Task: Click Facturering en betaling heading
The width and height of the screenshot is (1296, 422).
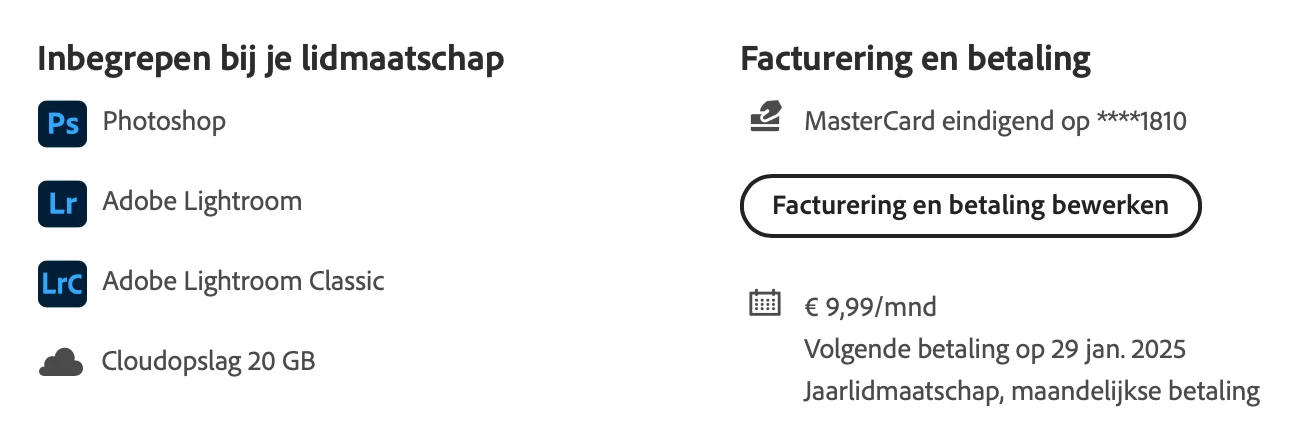Action: [x=915, y=59]
